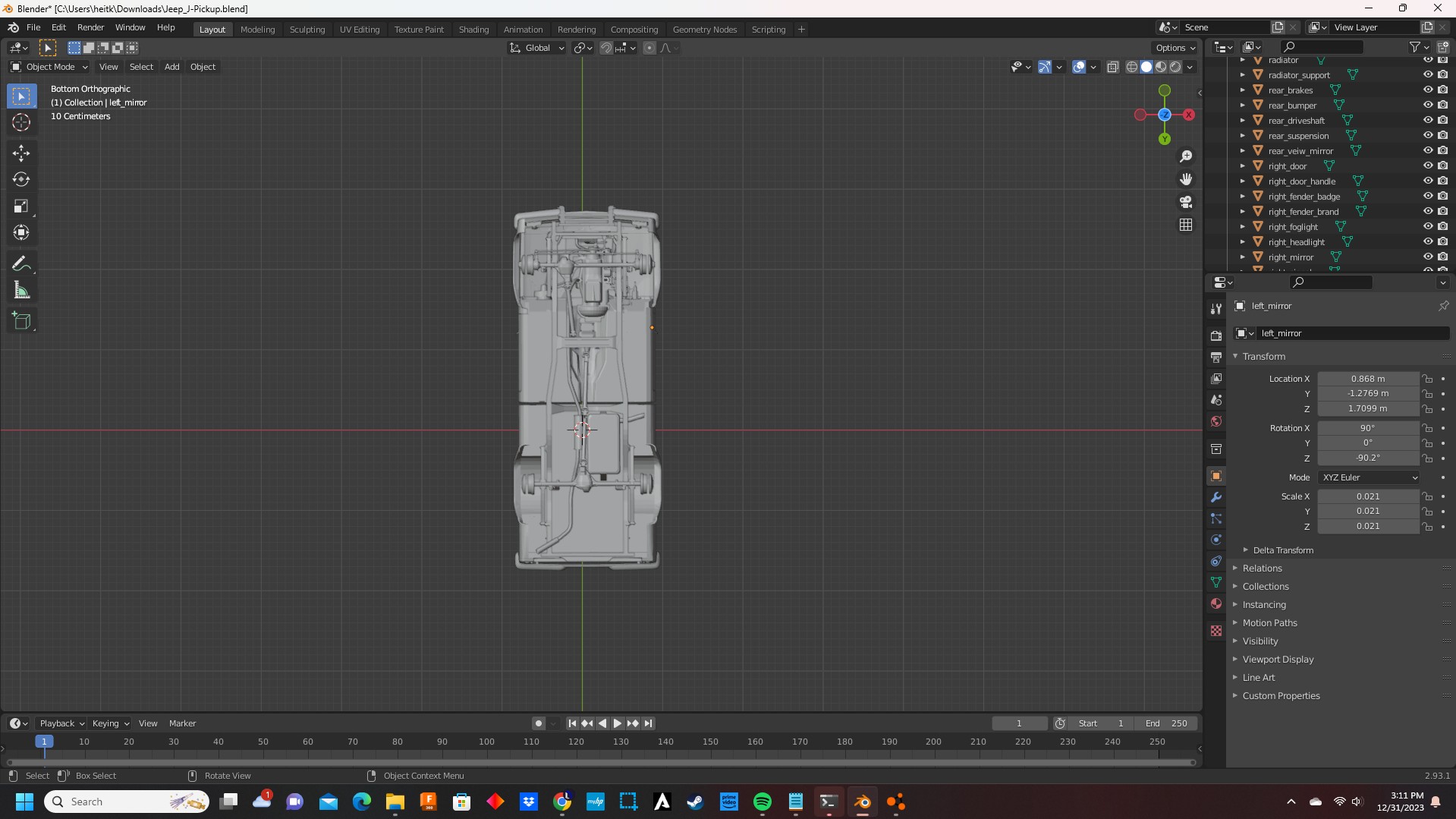Toggle perspective/orthographic grid icon in viewport
This screenshot has height=819, width=1456.
[1186, 225]
